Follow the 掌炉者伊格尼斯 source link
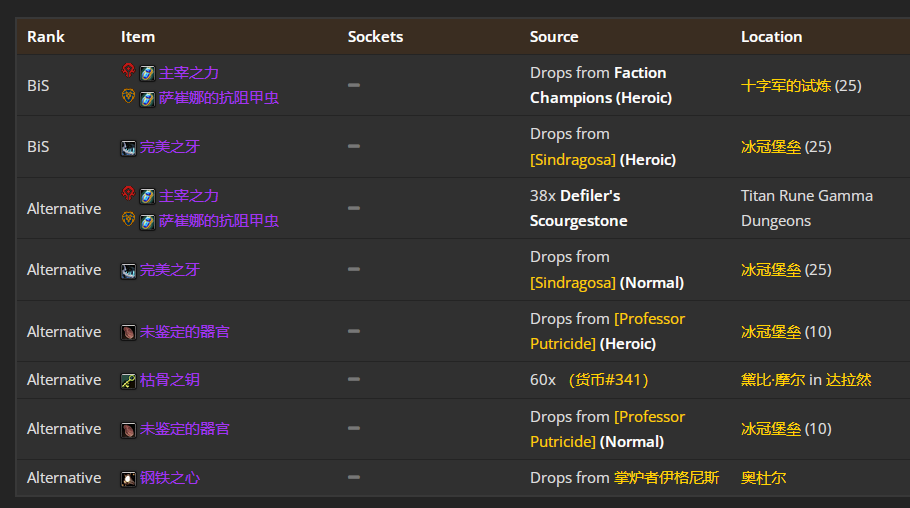 click(x=666, y=478)
